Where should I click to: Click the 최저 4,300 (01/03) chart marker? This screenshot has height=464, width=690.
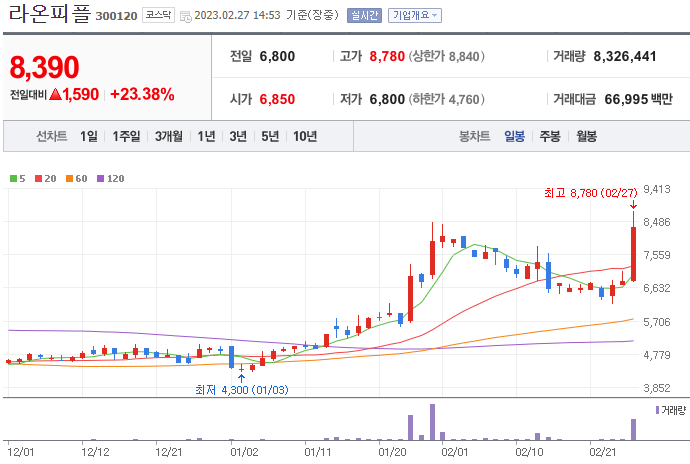click(242, 390)
